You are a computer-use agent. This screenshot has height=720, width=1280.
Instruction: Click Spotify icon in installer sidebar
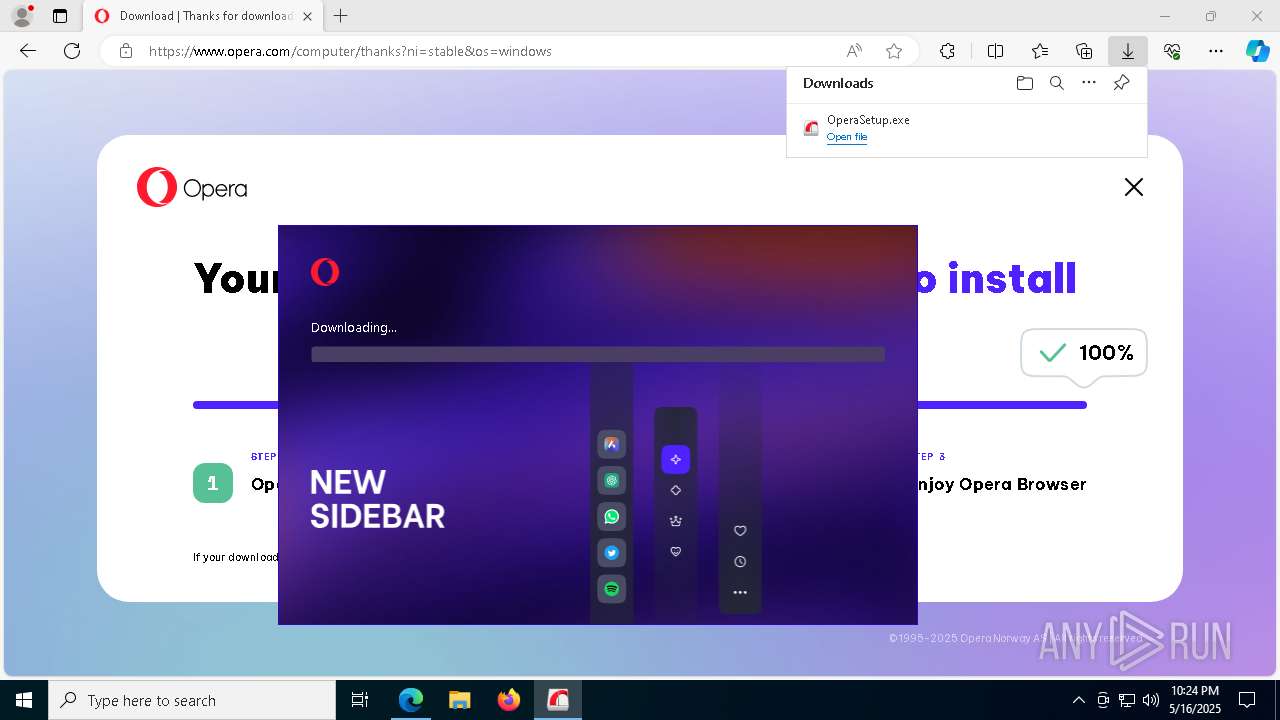(x=612, y=589)
